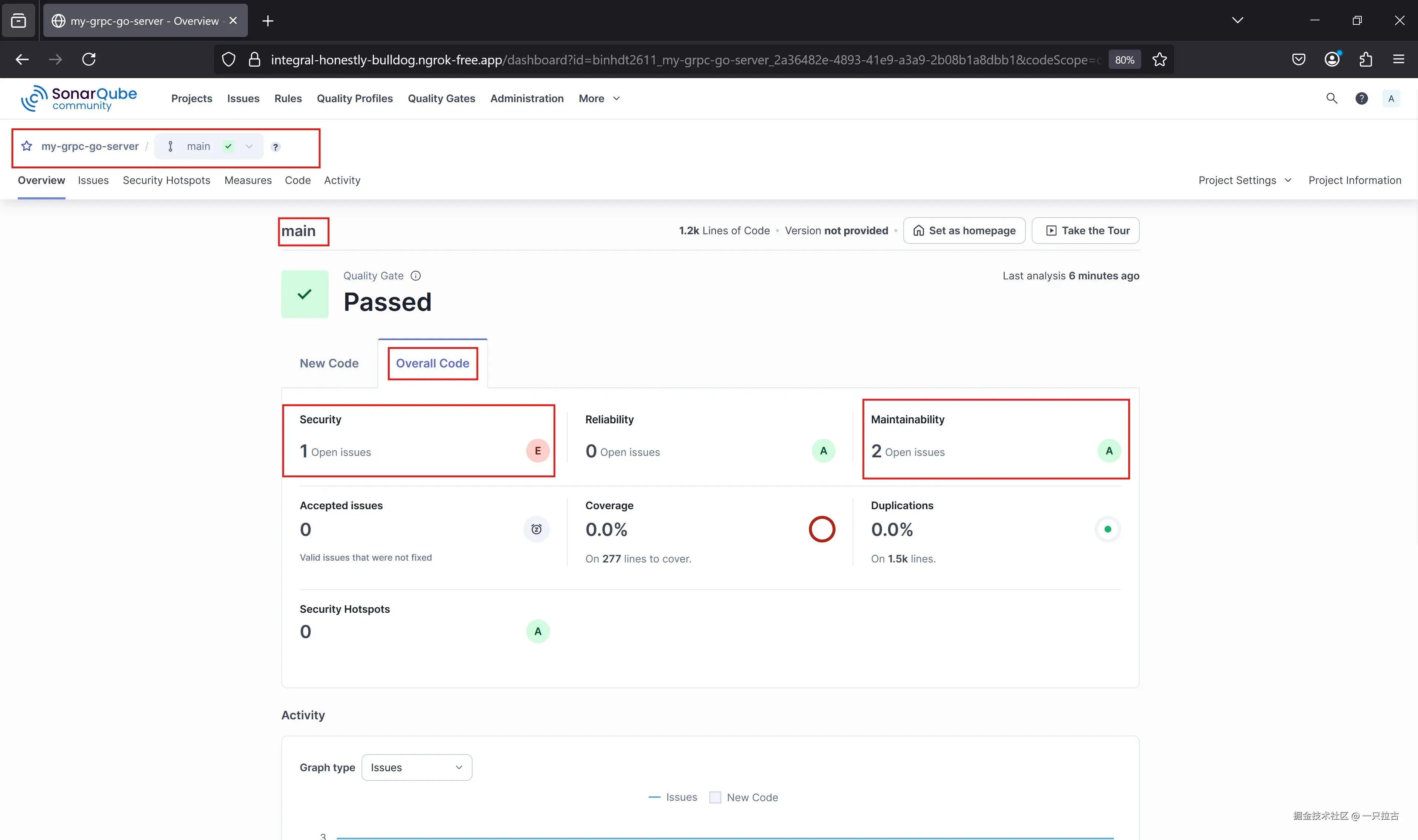The height and width of the screenshot is (840, 1418).
Task: Open the search magnifier icon in header
Action: (x=1331, y=98)
